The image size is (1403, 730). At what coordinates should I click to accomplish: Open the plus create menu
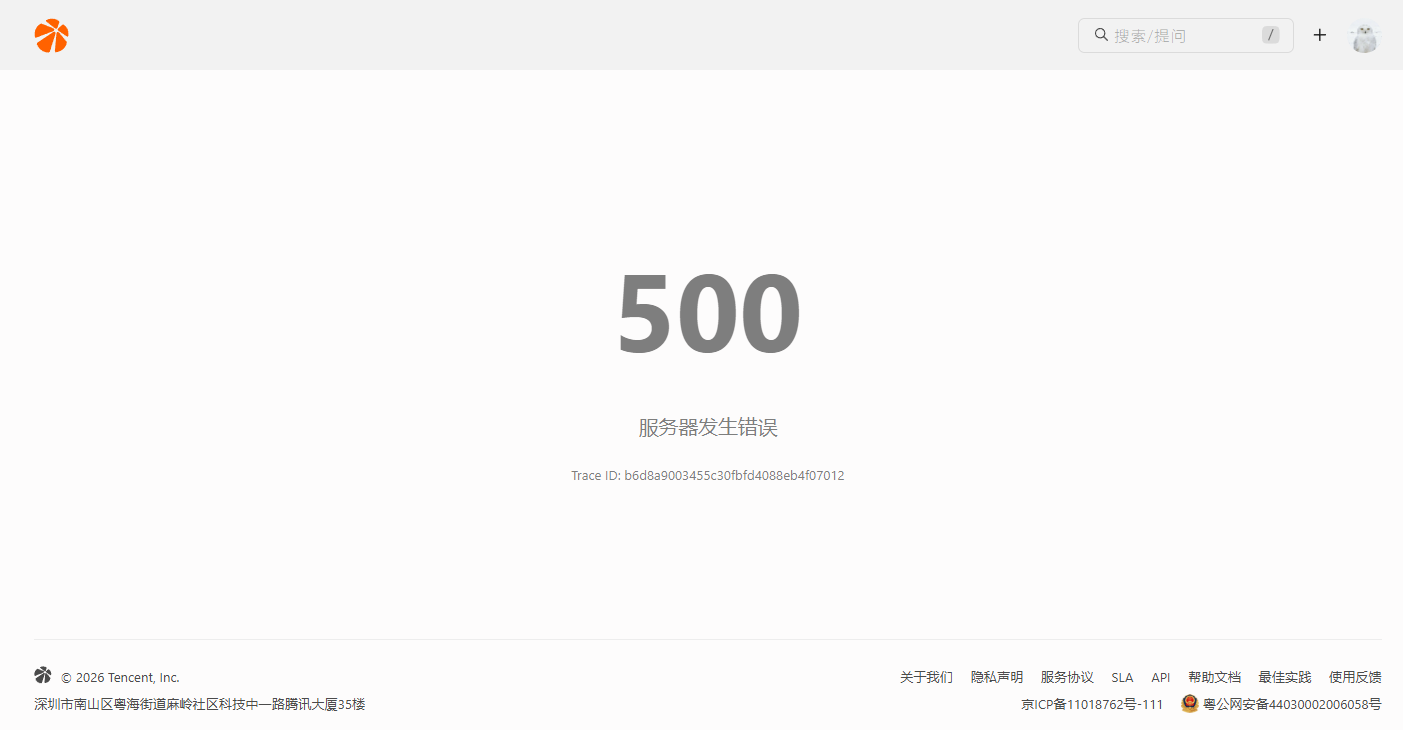coord(1320,35)
